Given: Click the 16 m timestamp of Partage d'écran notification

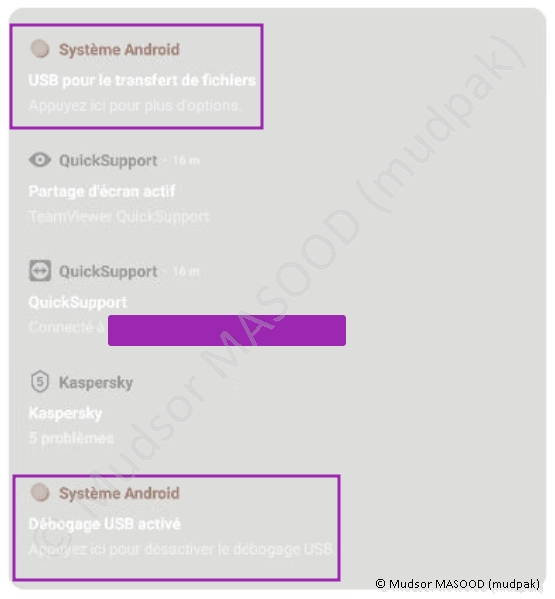Looking at the screenshot, I should click(x=186, y=160).
